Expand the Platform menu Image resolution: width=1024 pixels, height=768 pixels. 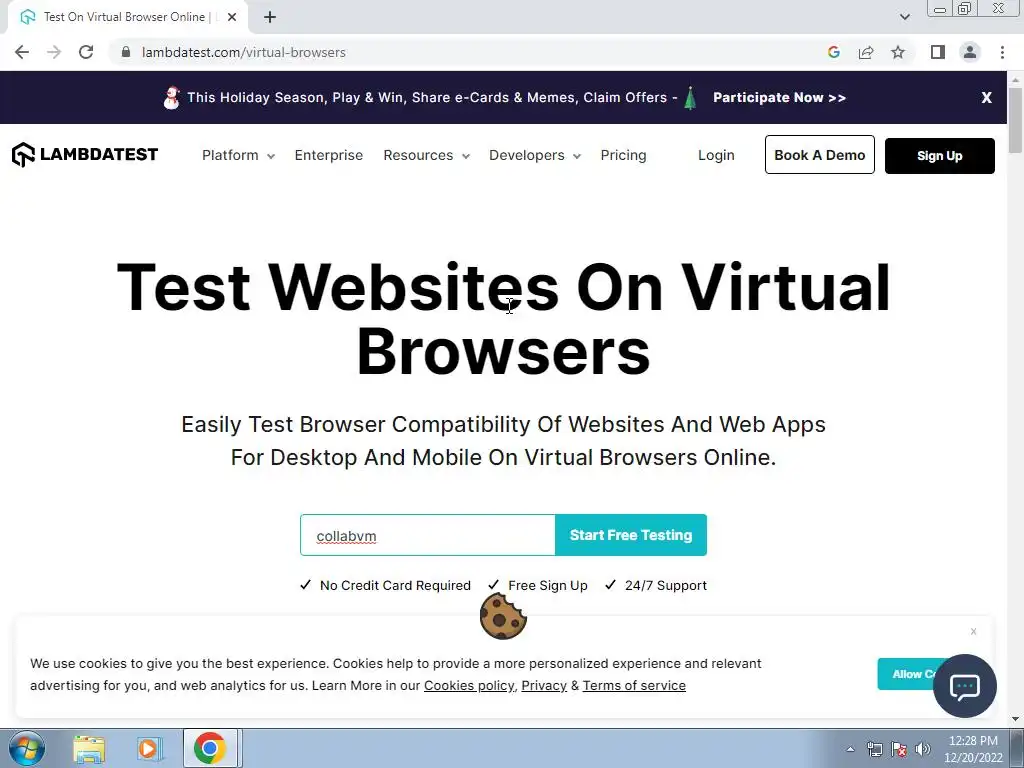(238, 155)
